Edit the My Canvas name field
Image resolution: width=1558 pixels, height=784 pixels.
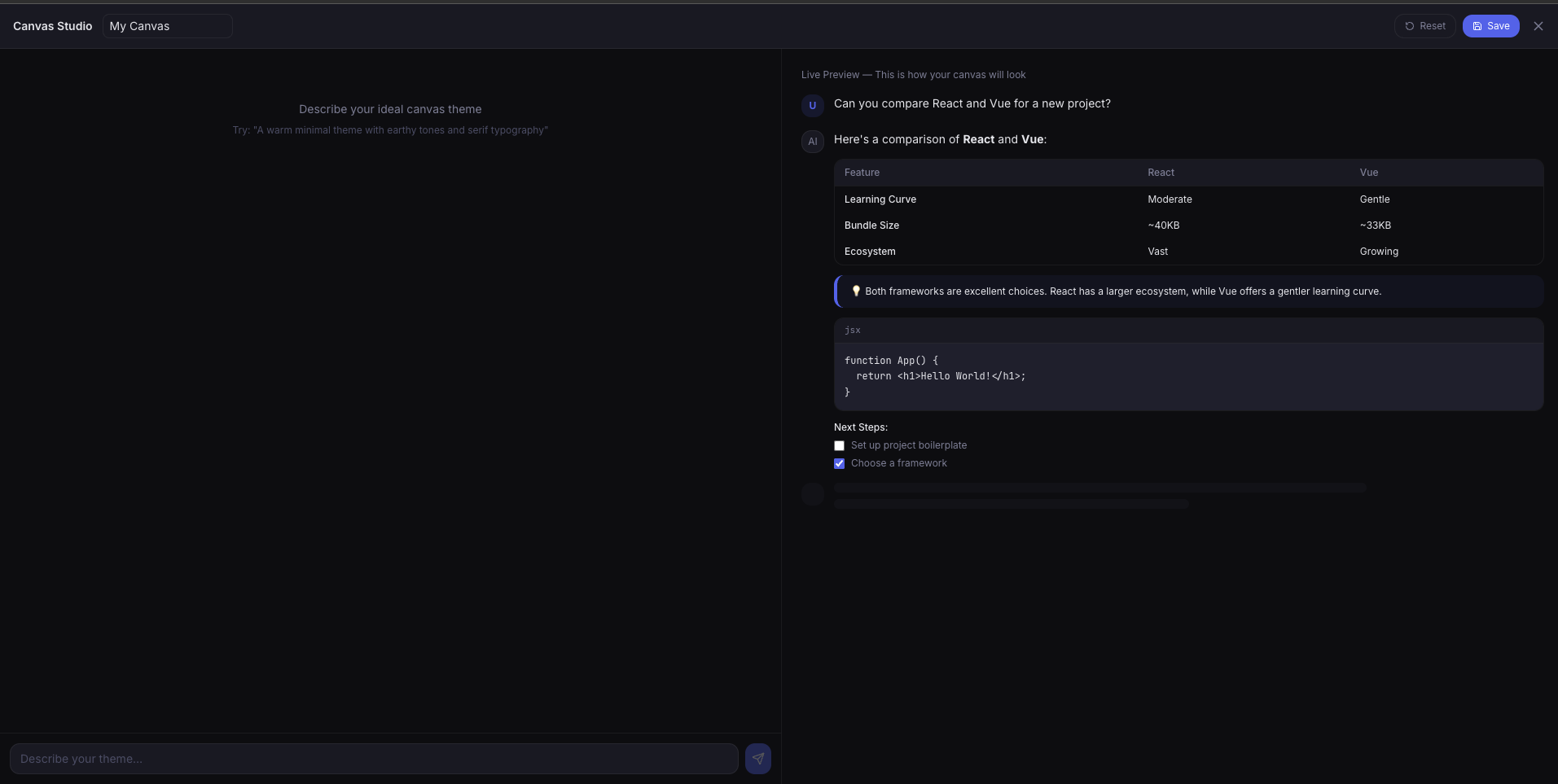click(x=168, y=26)
